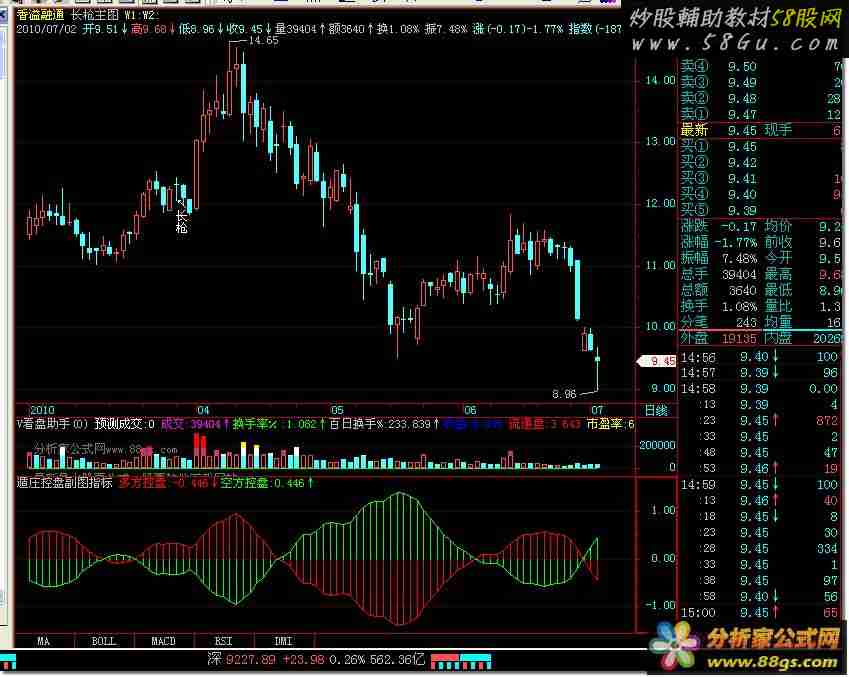Select the 卖① 9.47 ask row
Image resolution: width=849 pixels, height=677 pixels.
click(761, 114)
